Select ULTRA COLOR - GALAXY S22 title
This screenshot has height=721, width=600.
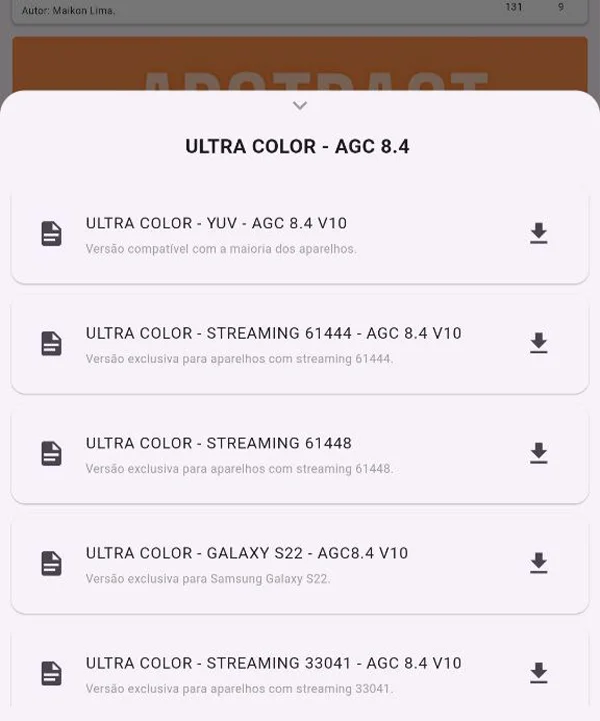click(246, 553)
